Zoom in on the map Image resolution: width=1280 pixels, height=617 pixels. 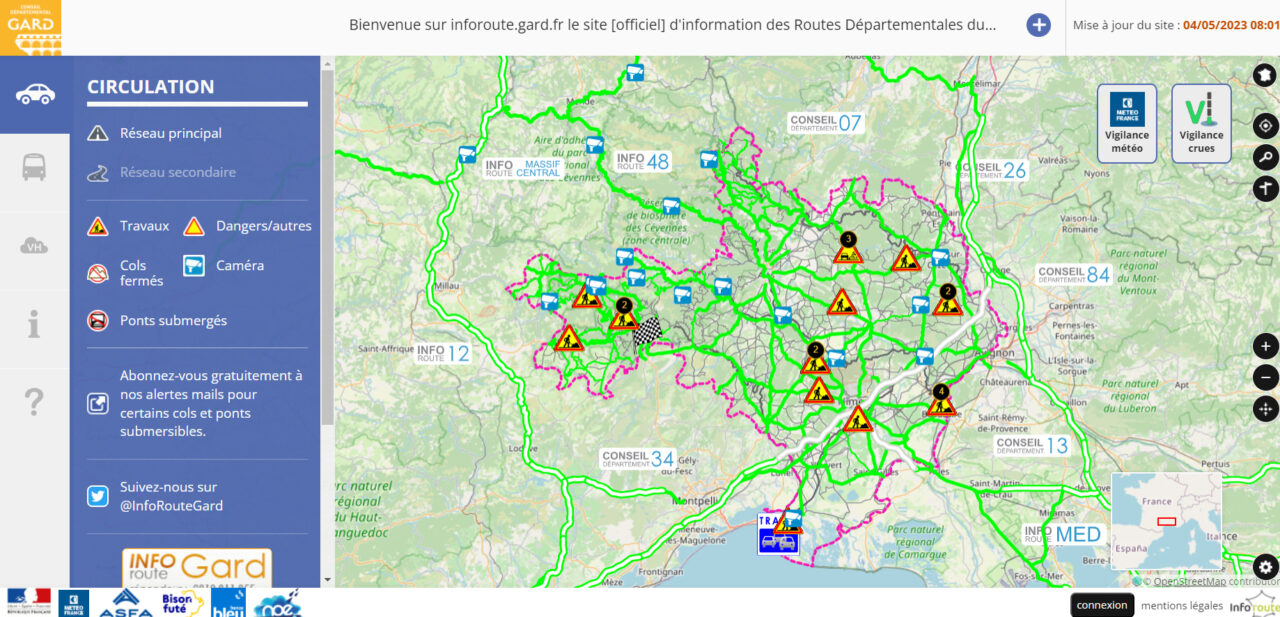point(1265,347)
